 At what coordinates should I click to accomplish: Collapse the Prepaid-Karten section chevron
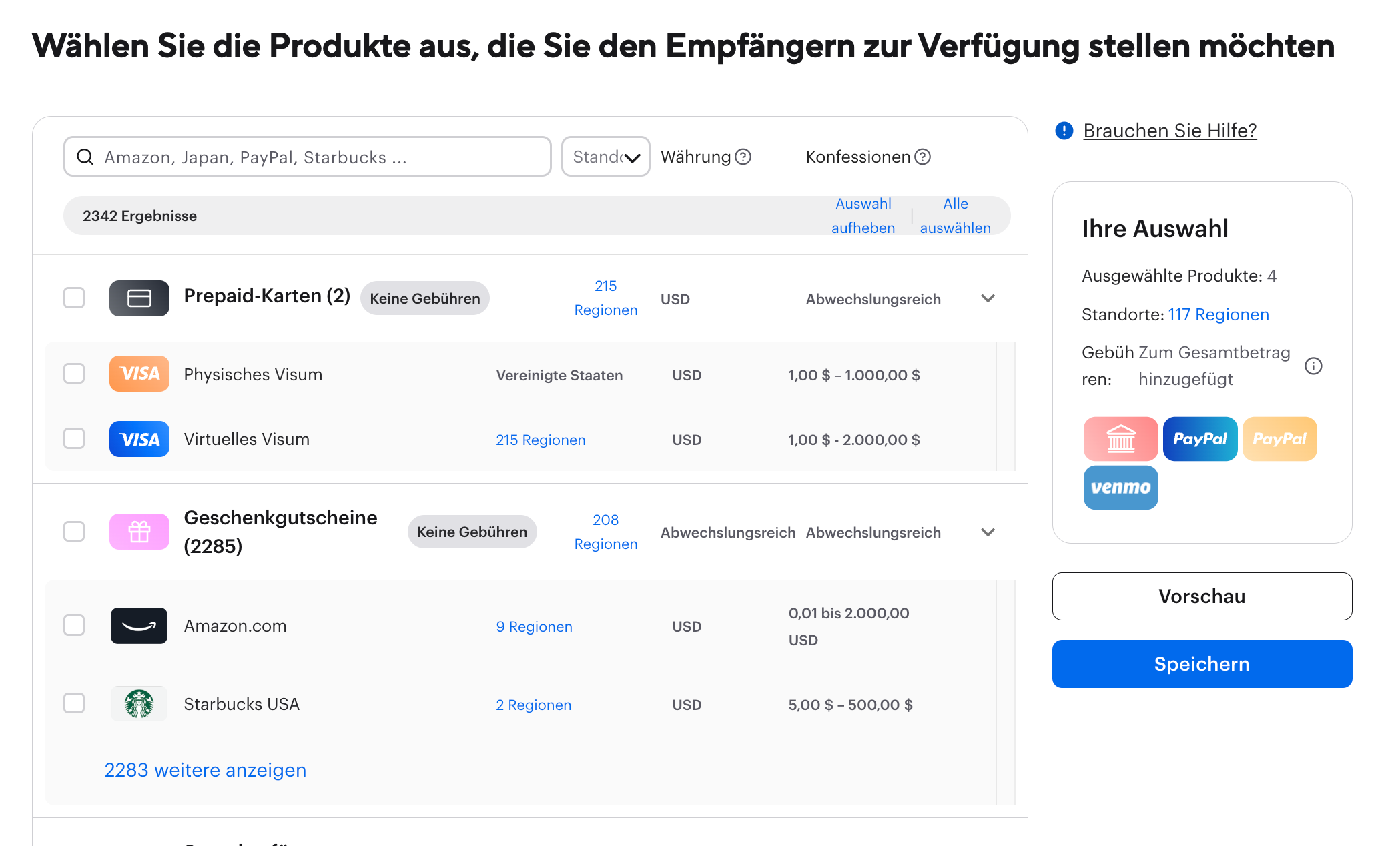988,298
